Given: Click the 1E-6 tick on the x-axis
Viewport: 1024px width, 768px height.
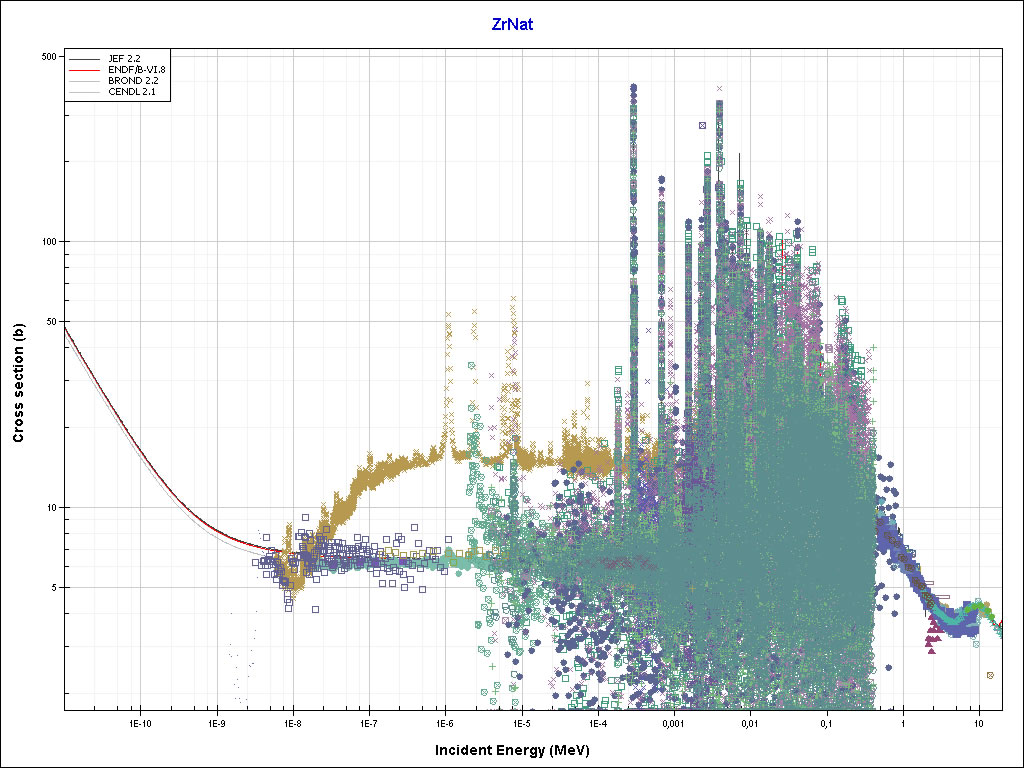Looking at the screenshot, I should tap(445, 722).
